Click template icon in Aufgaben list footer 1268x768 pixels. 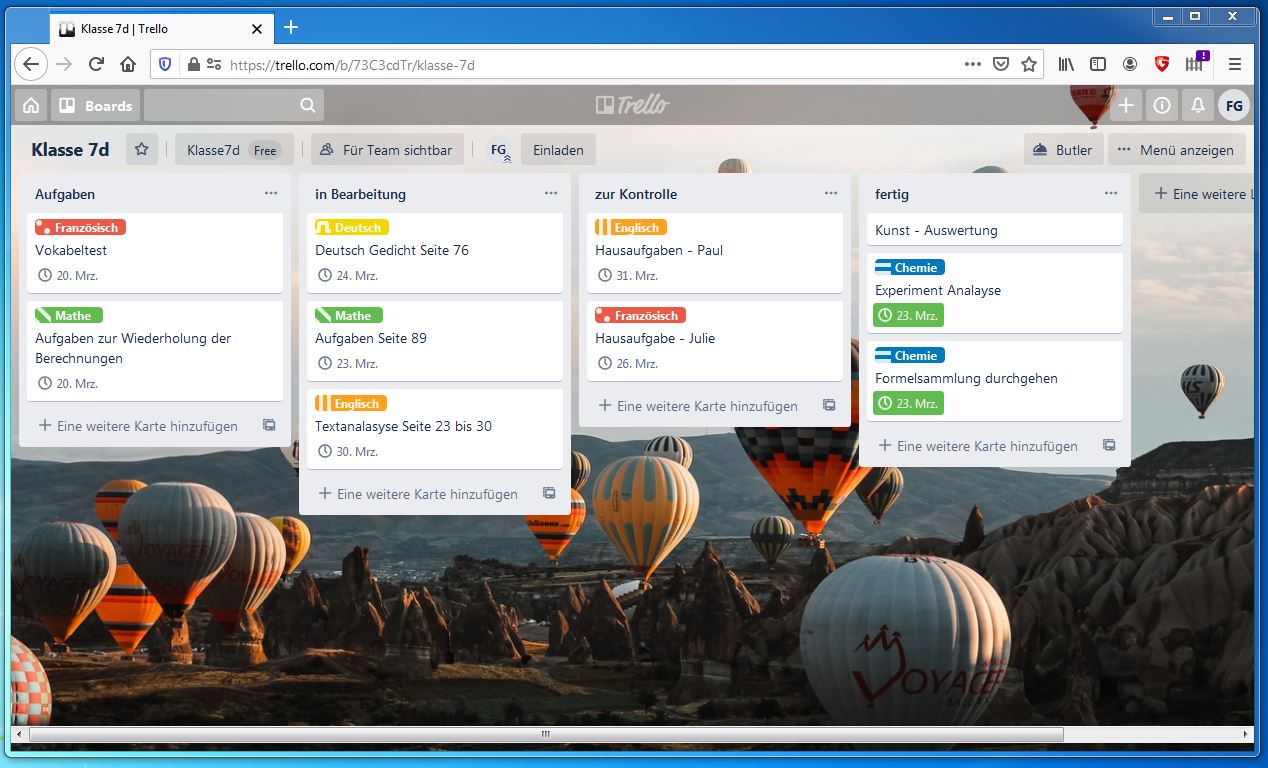(x=269, y=425)
